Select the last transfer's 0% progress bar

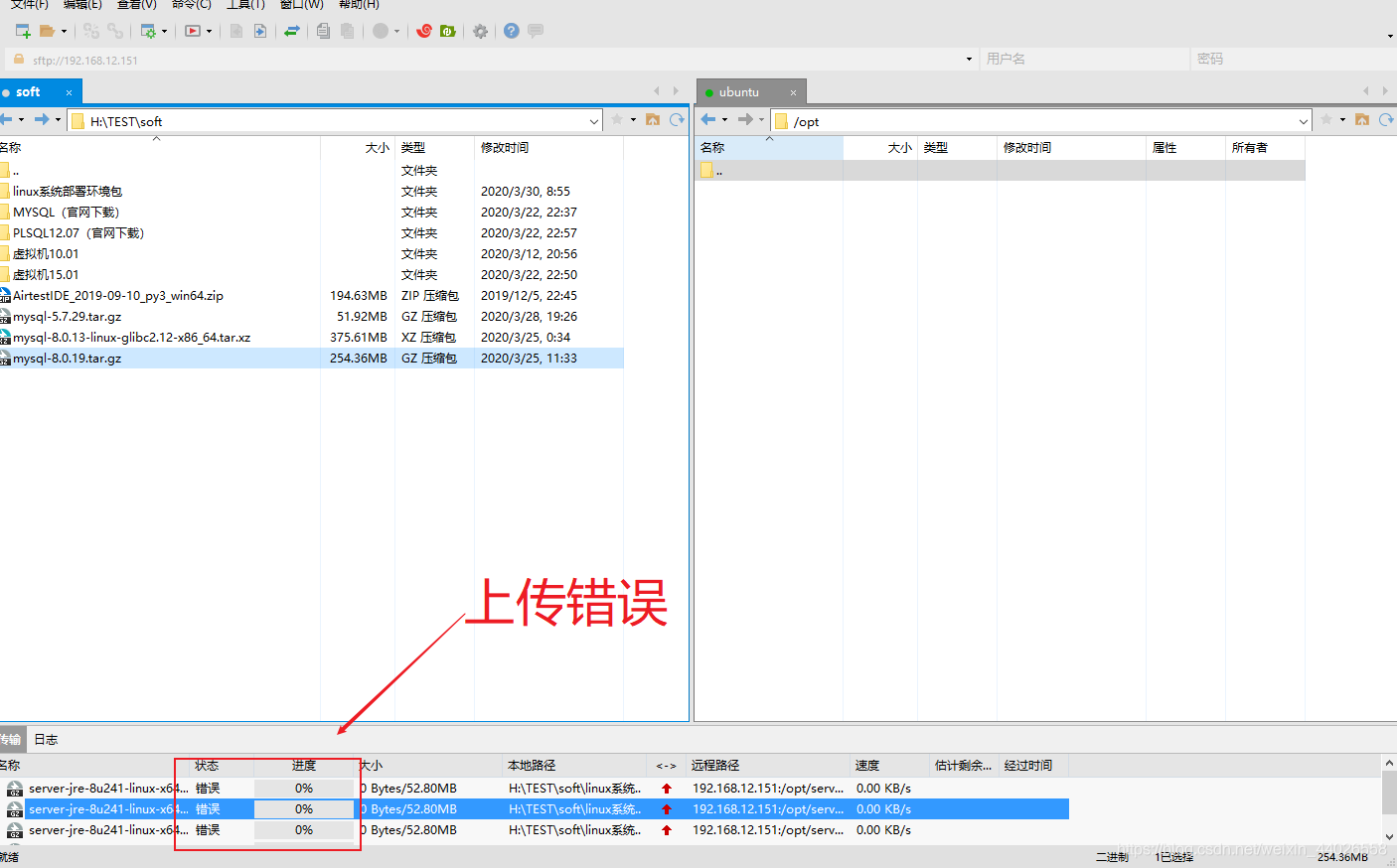[304, 830]
